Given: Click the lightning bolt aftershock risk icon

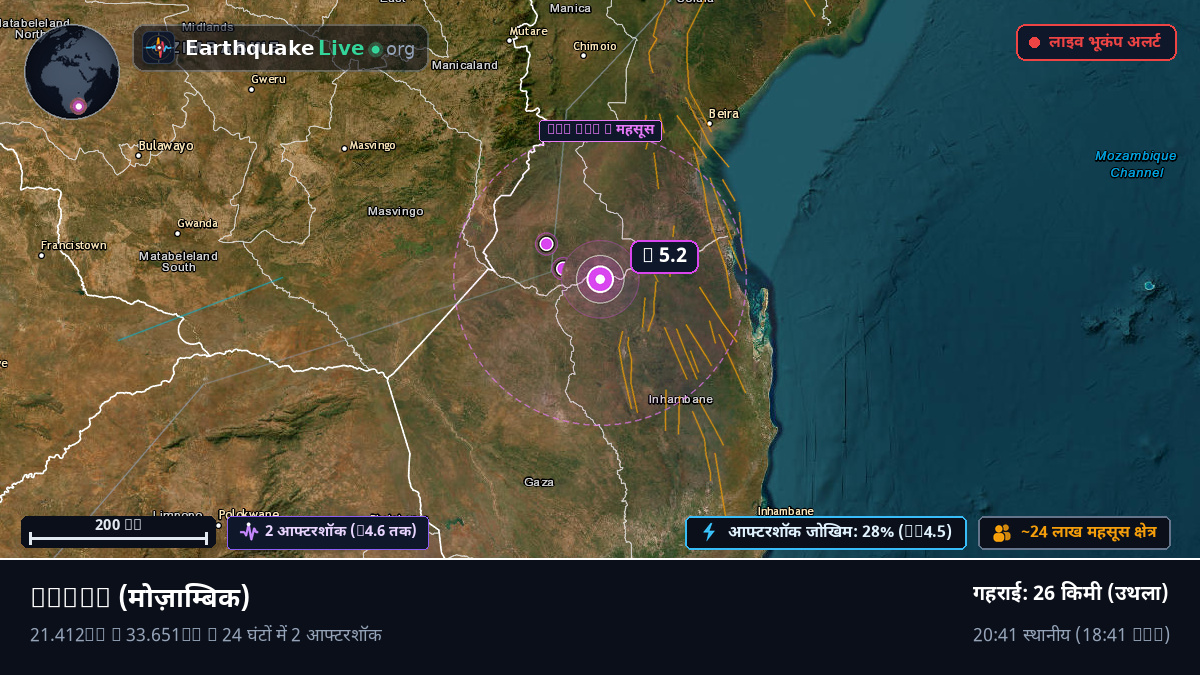Looking at the screenshot, I should (709, 532).
